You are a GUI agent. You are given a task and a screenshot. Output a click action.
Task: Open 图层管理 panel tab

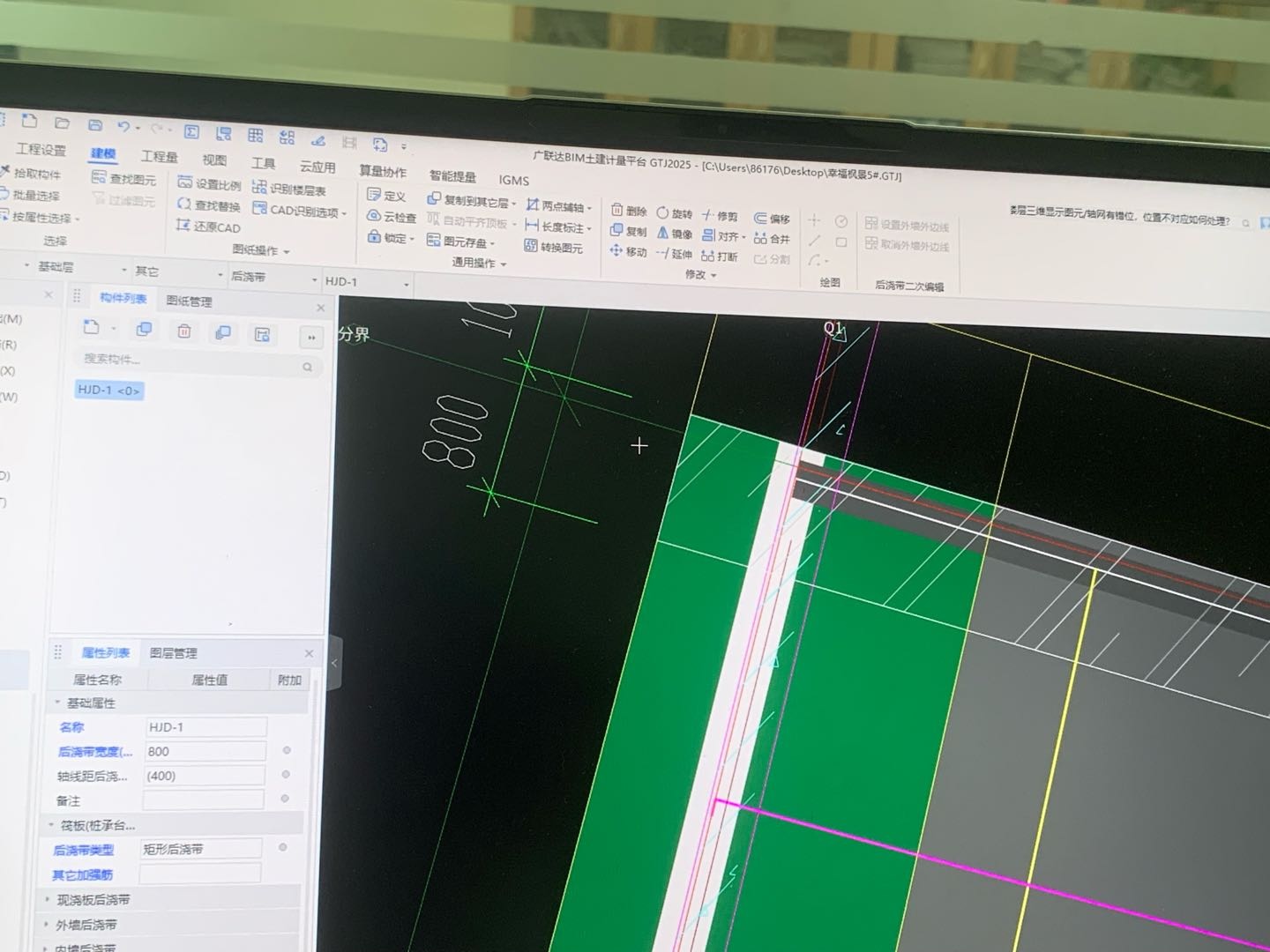click(x=173, y=653)
